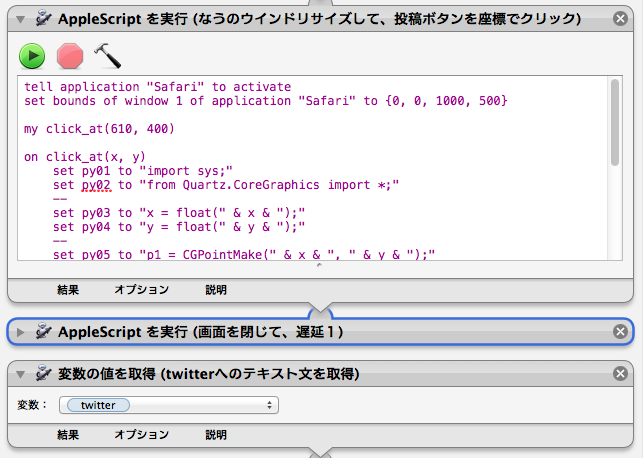Click the script editor's vertical scrollbar thumb
Viewport: 643px width, 458px height.
(615, 122)
